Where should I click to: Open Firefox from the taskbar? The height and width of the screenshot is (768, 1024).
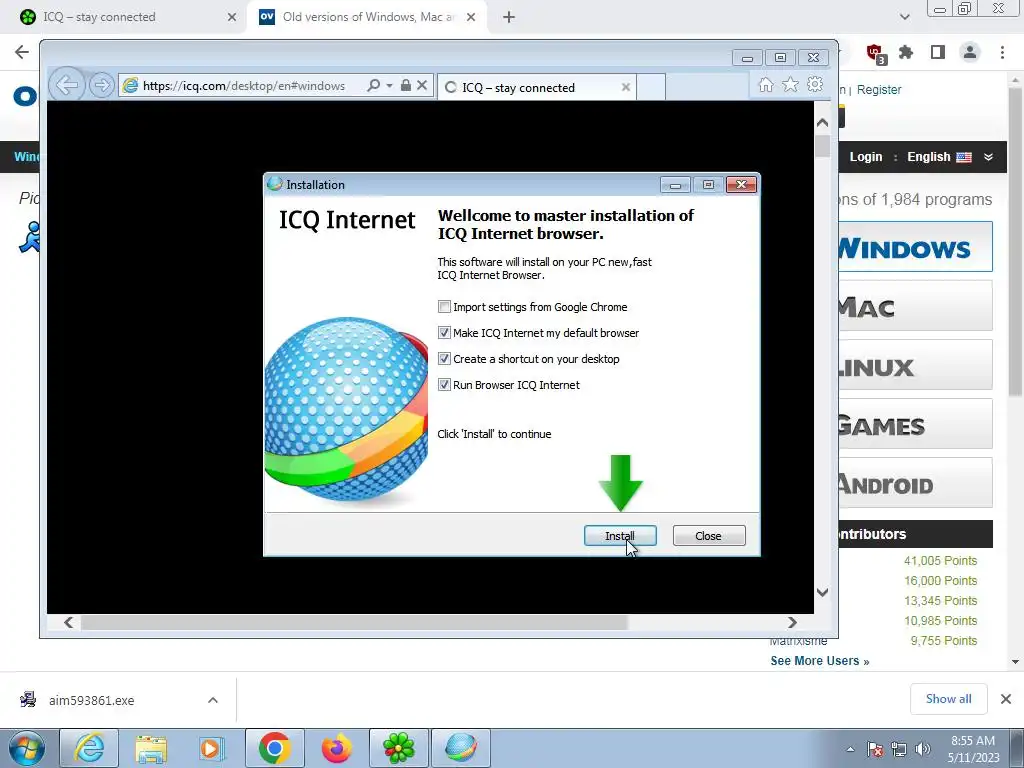pyautogui.click(x=336, y=748)
